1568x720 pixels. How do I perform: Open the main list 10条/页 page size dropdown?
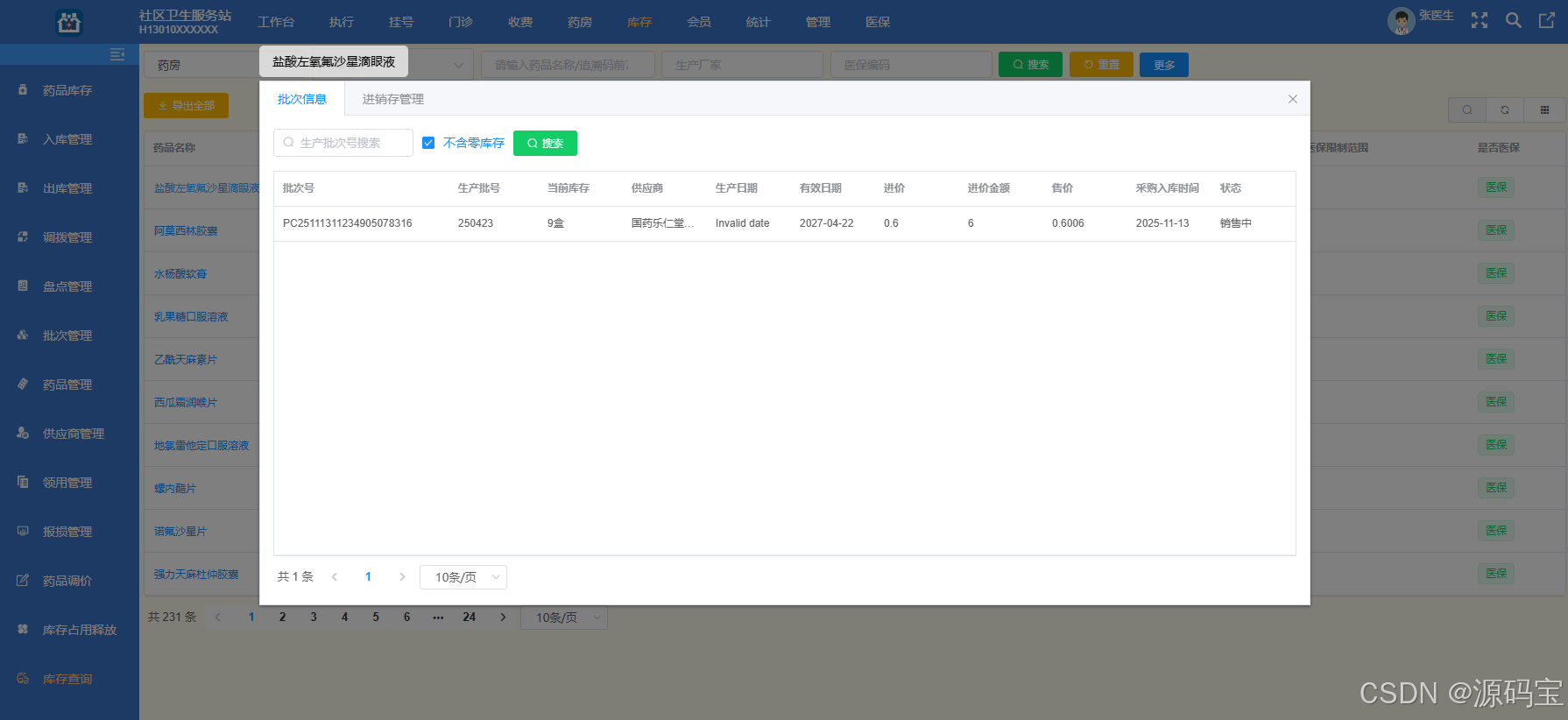[x=564, y=618]
